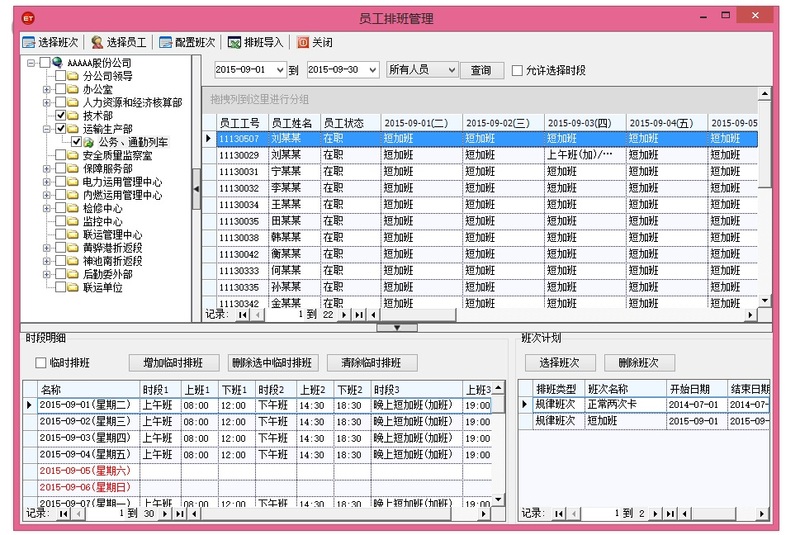Click the 配置班次 toolbar icon
Image resolution: width=800 pixels, height=535 pixels.
[x=165, y=42]
